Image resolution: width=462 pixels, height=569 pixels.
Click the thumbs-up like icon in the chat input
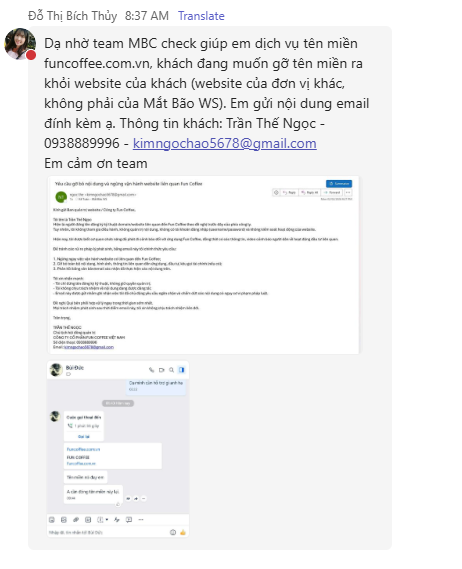tap(183, 532)
